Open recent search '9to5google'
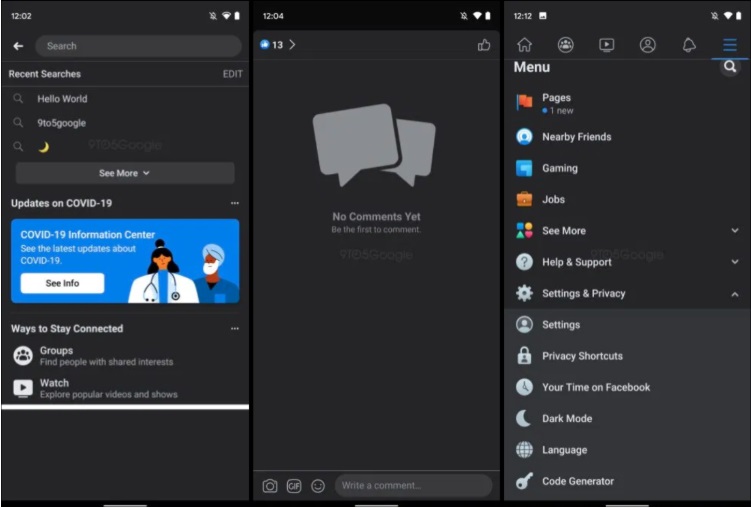The image size is (751, 507). (x=125, y=123)
